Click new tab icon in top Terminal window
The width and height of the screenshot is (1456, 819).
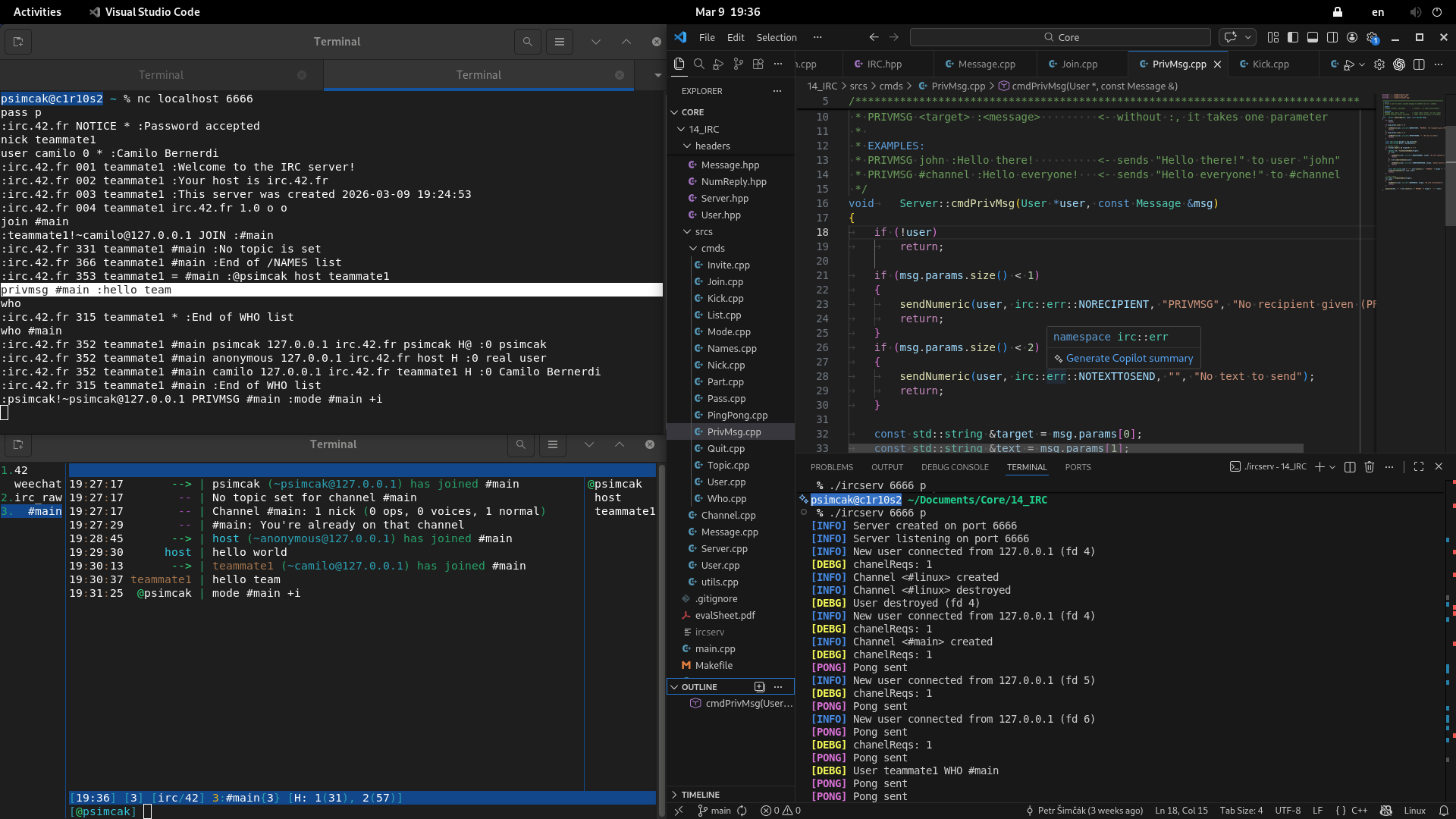pyautogui.click(x=18, y=42)
